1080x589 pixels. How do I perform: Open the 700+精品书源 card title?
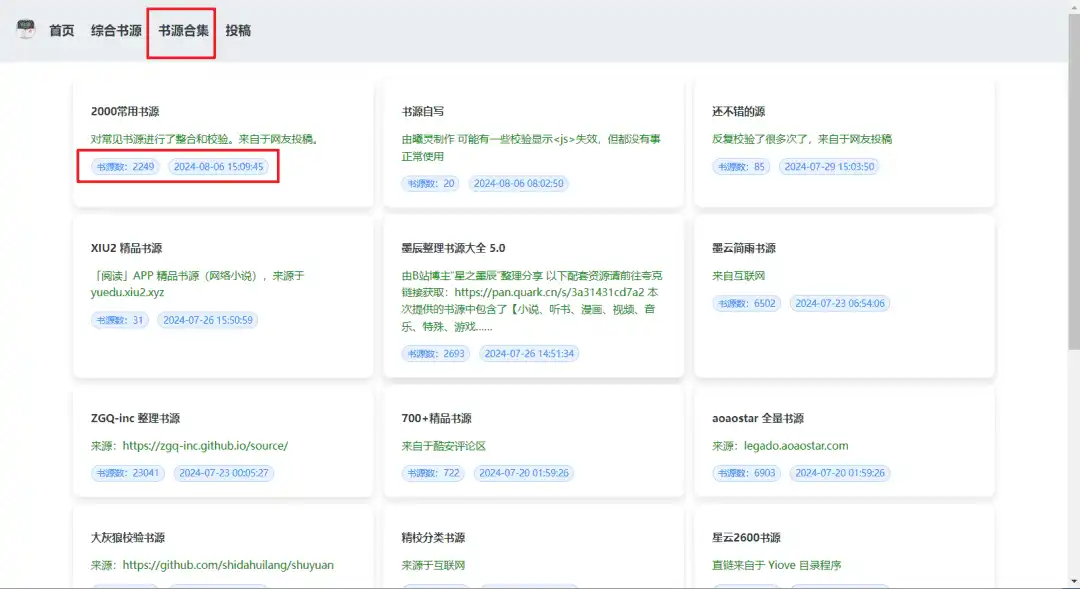coord(437,418)
